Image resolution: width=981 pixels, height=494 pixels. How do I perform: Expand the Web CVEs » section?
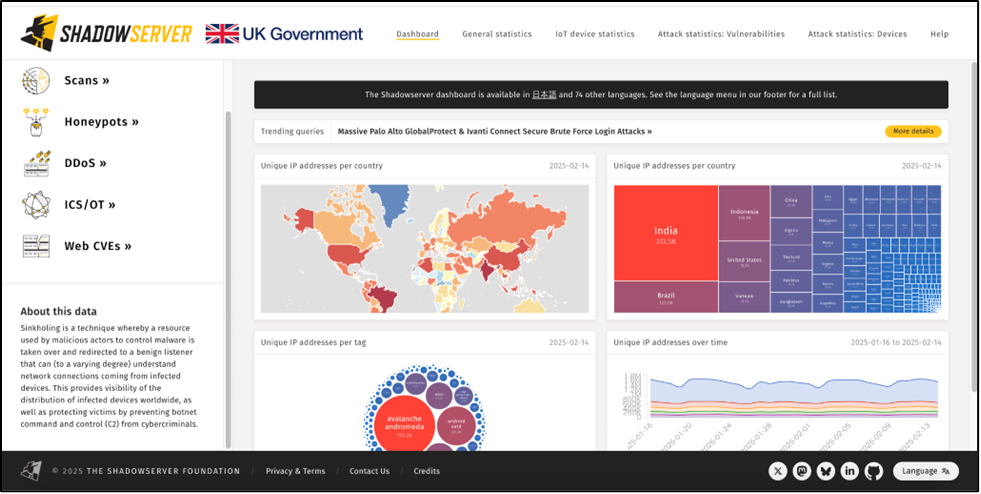[98, 246]
